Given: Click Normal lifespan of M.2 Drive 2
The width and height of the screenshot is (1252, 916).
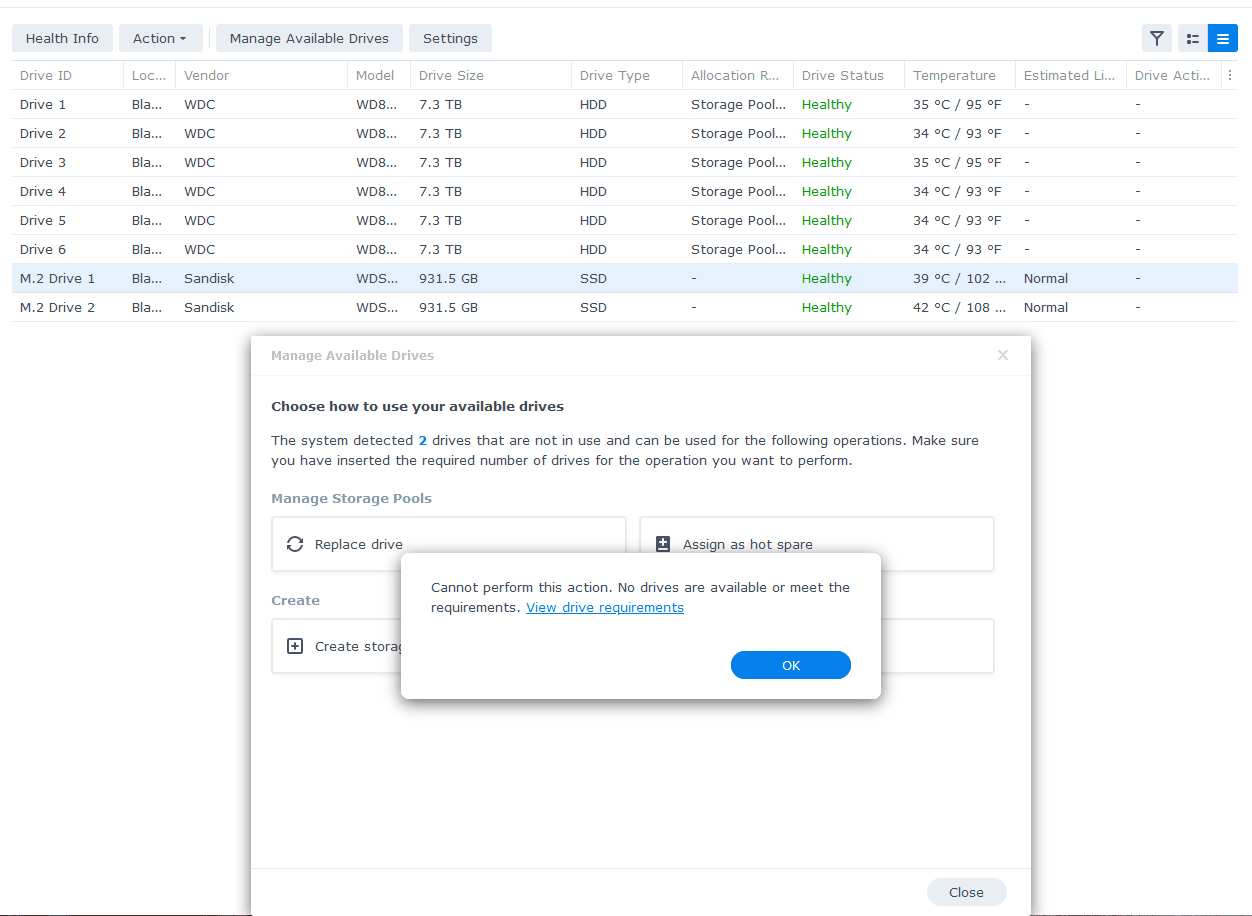Looking at the screenshot, I should click(1045, 307).
